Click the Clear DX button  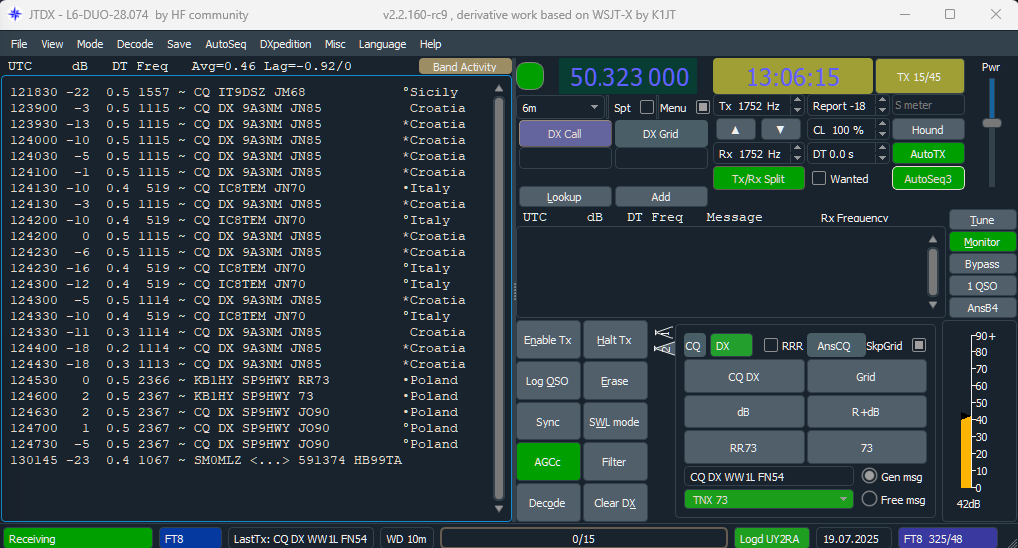[x=614, y=503]
